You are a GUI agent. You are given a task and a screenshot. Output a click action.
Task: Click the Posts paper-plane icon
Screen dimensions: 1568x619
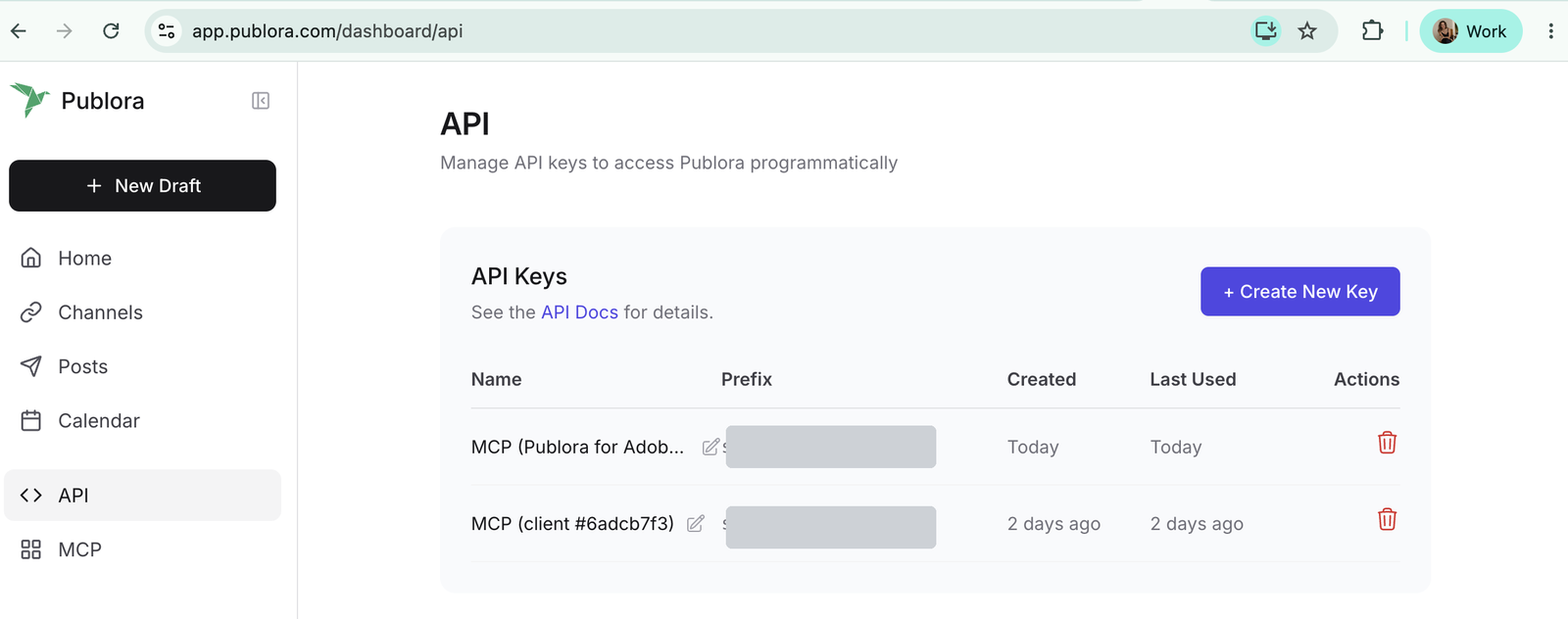[31, 366]
